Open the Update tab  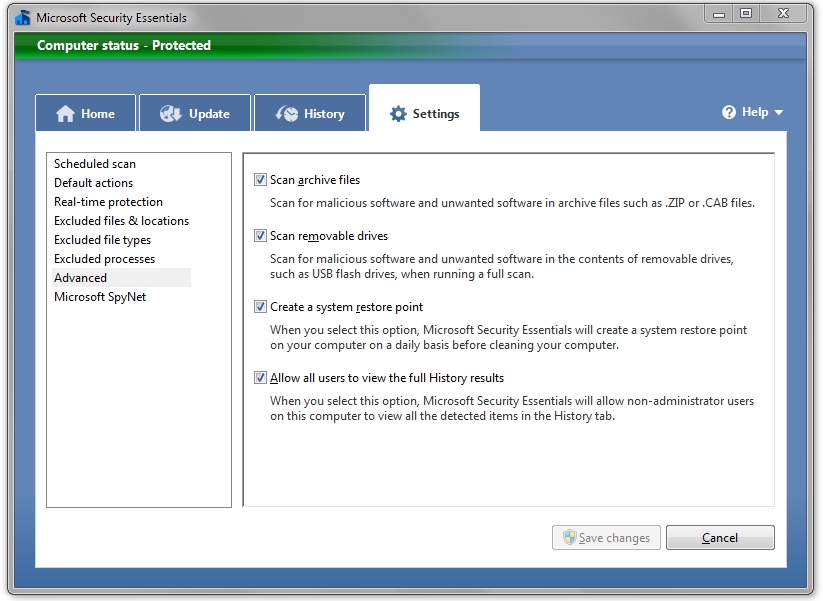tap(195, 112)
